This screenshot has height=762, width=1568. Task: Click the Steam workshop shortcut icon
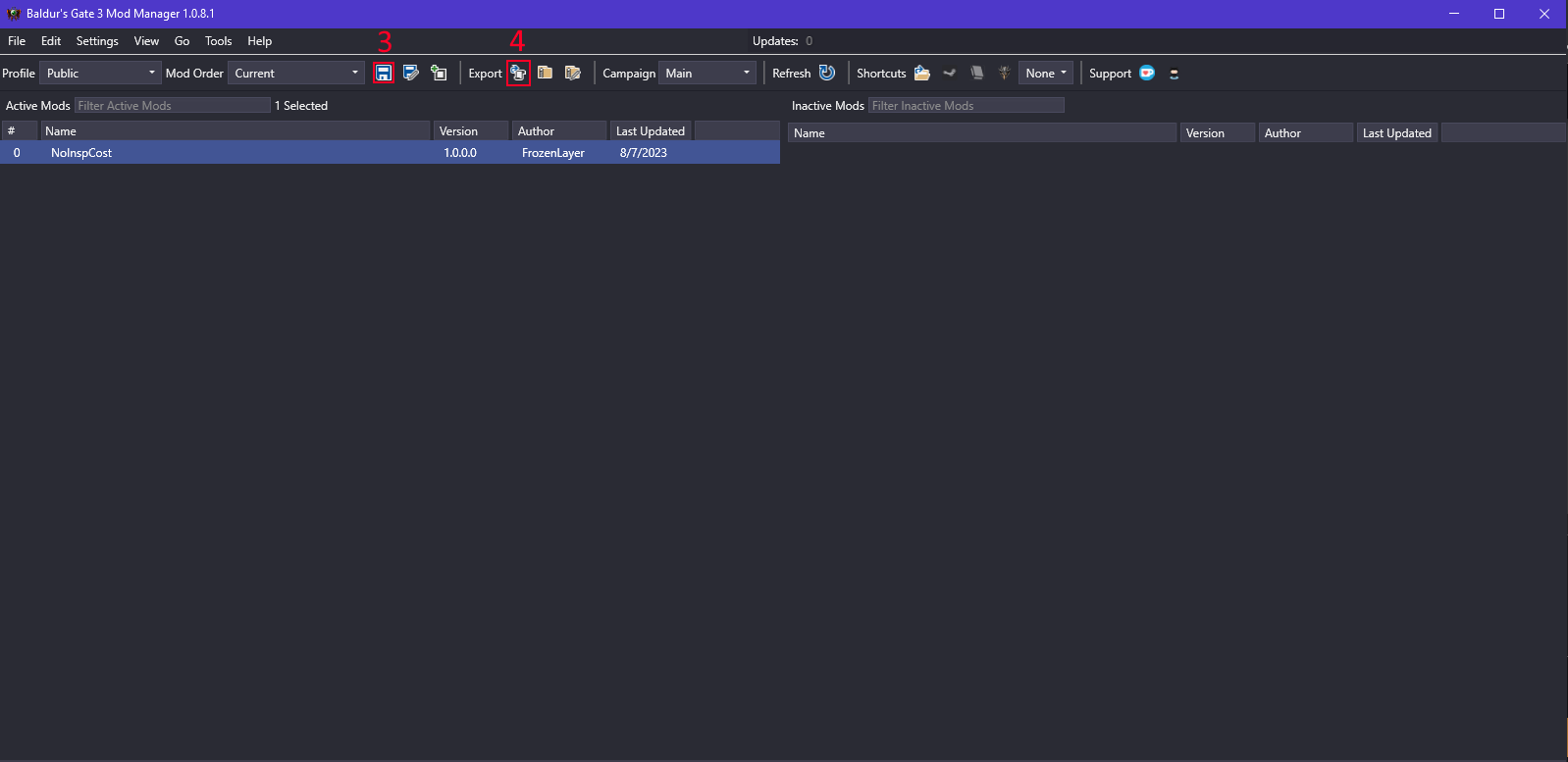[949, 74]
